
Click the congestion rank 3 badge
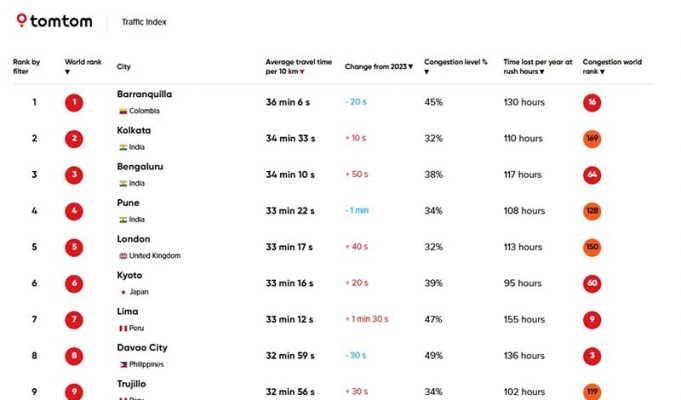[x=592, y=356]
